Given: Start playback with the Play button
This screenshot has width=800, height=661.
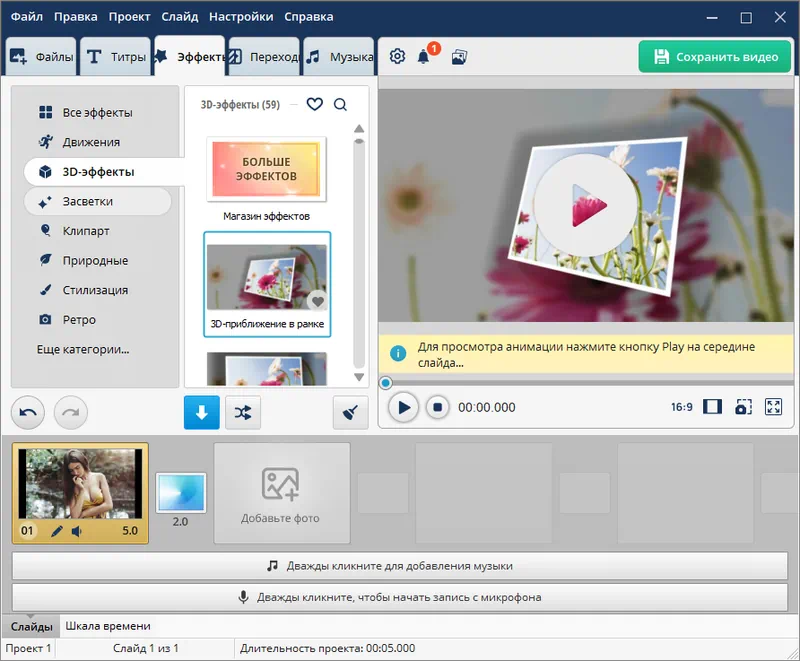Looking at the screenshot, I should pyautogui.click(x=403, y=408).
